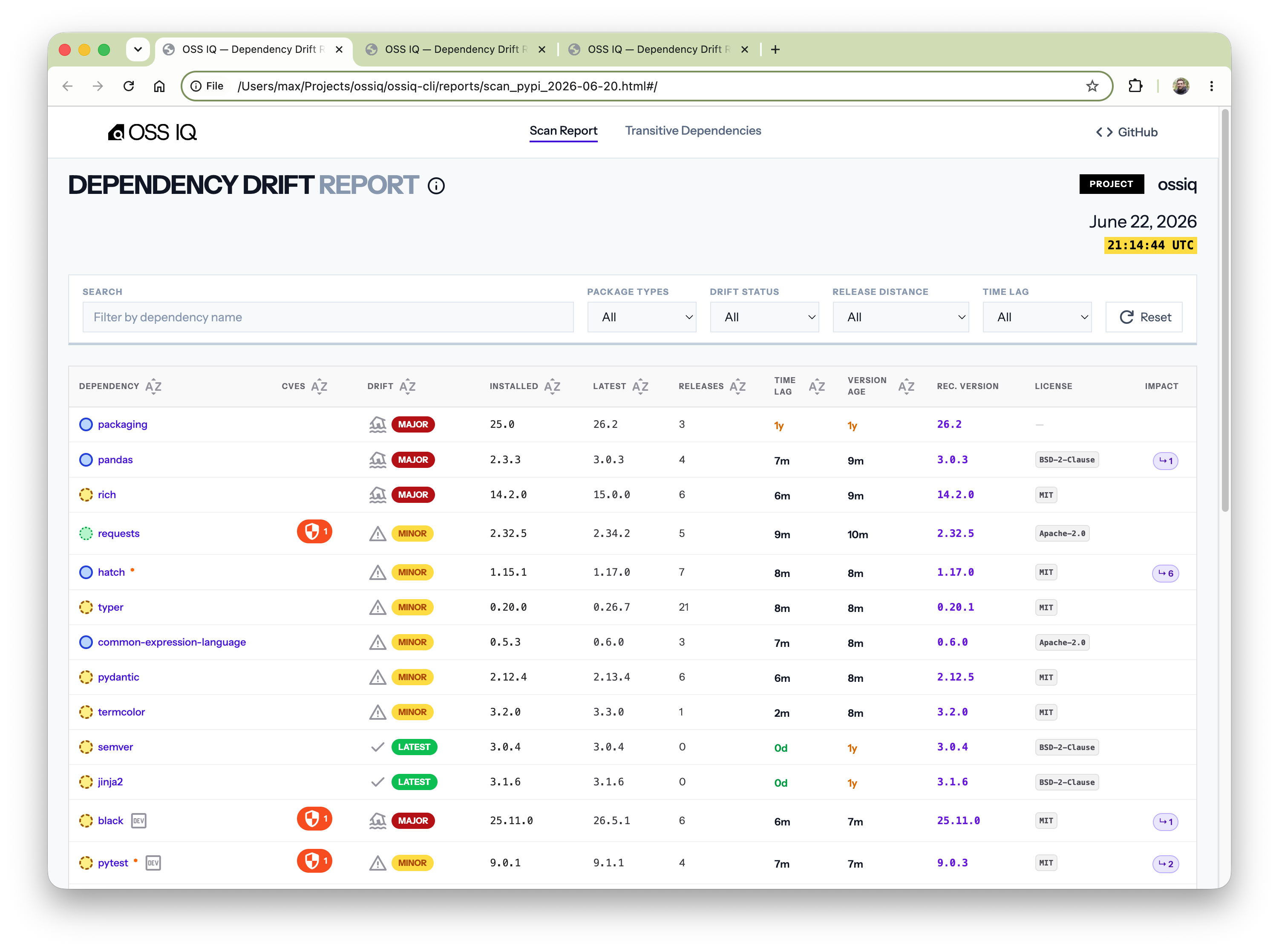This screenshot has width=1279, height=952.
Task: Click the CVE shield badge on the requests row
Action: (314, 531)
